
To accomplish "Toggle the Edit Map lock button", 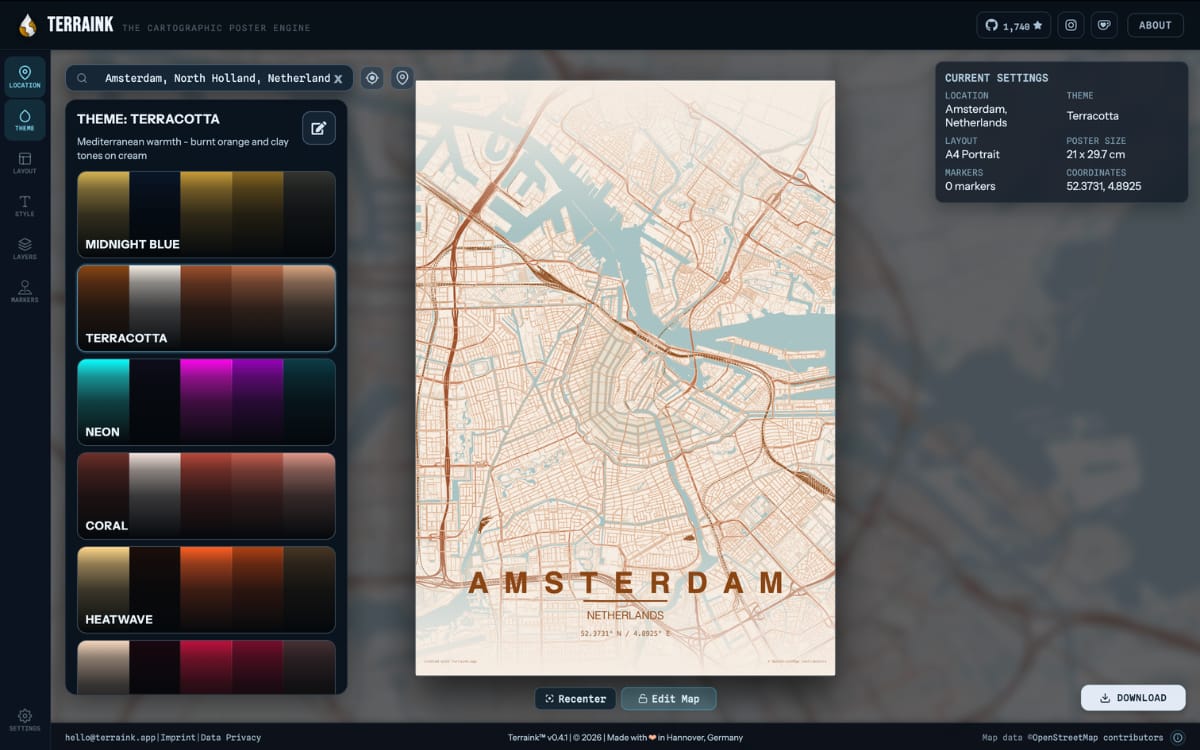I will (668, 698).
